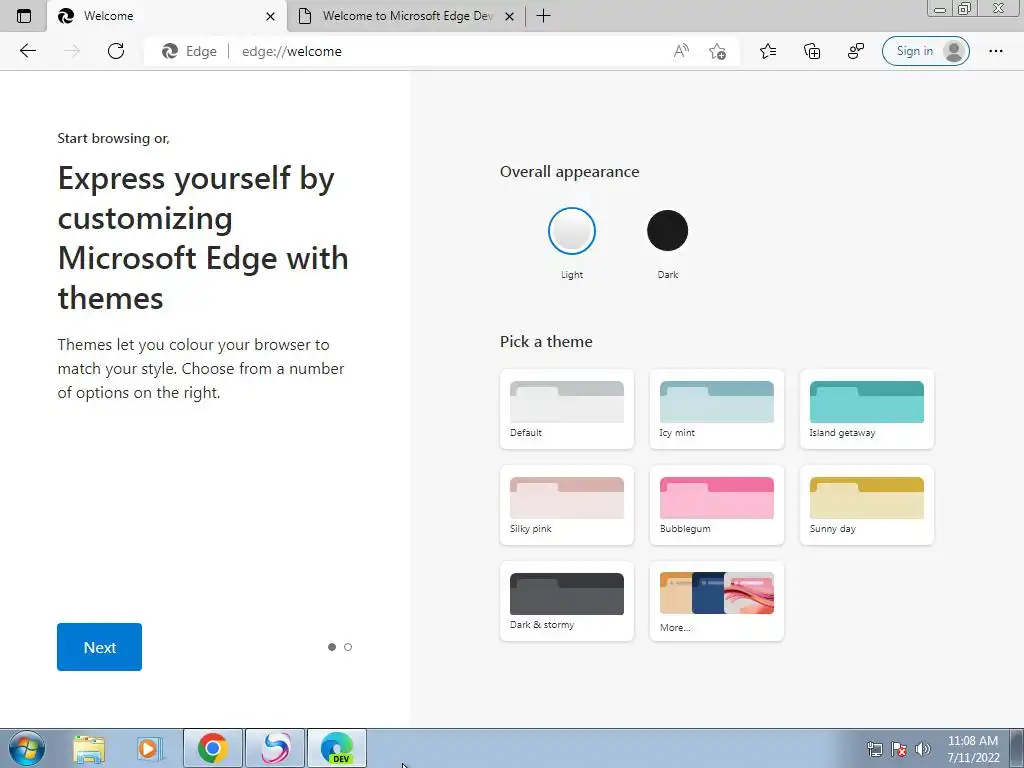Click the "Start browsing or," text
1024x768 pixels.
114,138
